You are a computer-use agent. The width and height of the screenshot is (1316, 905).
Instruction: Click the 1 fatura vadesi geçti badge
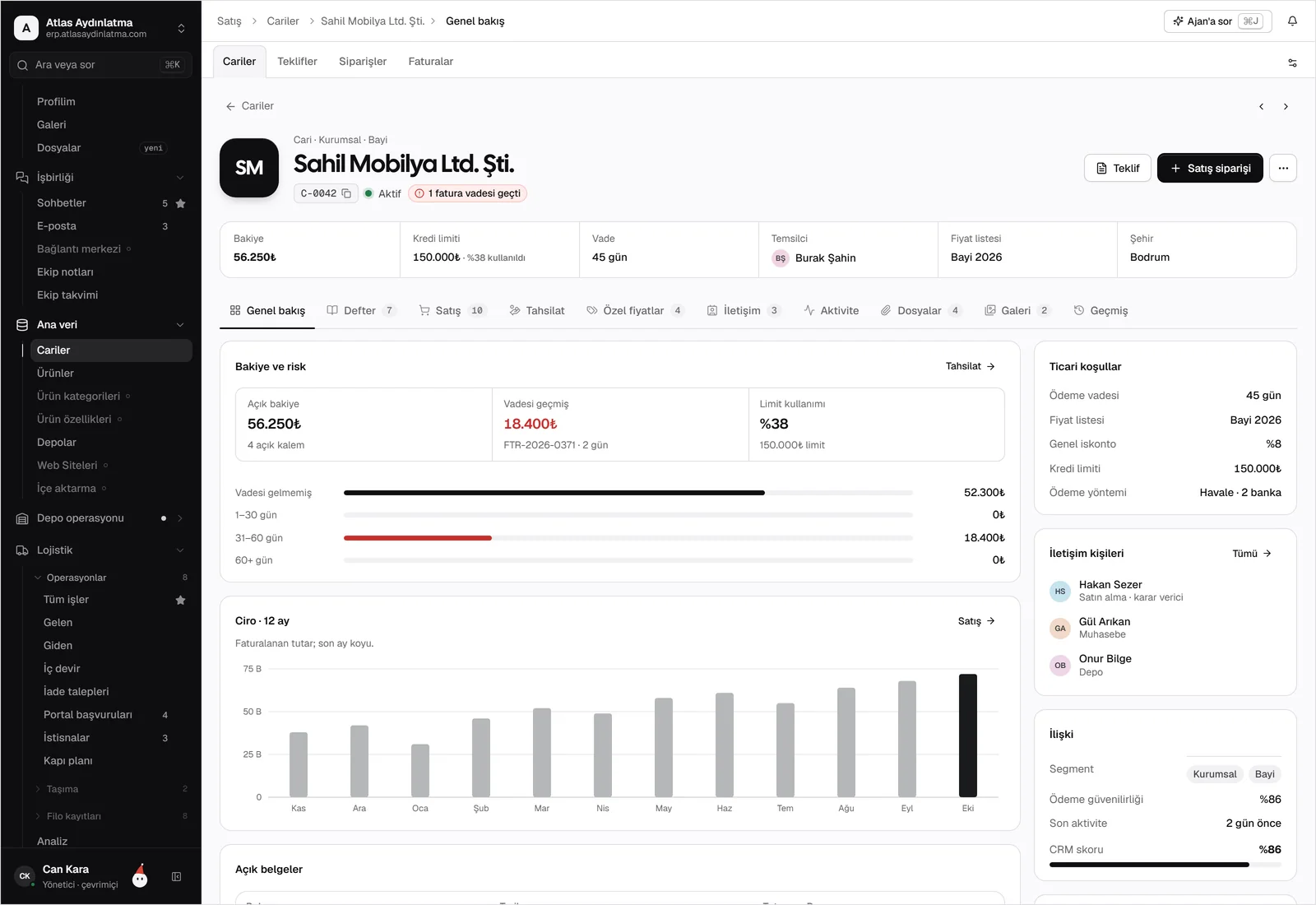[467, 193]
